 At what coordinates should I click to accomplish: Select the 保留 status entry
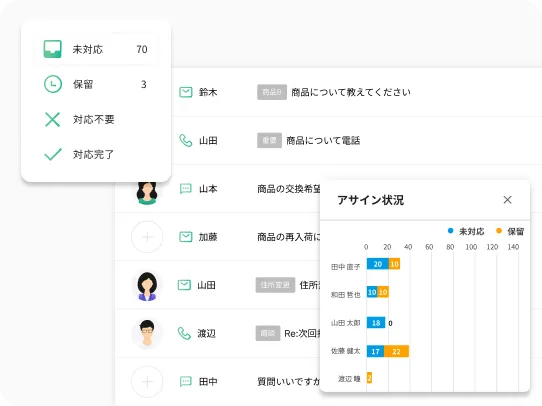(96, 84)
